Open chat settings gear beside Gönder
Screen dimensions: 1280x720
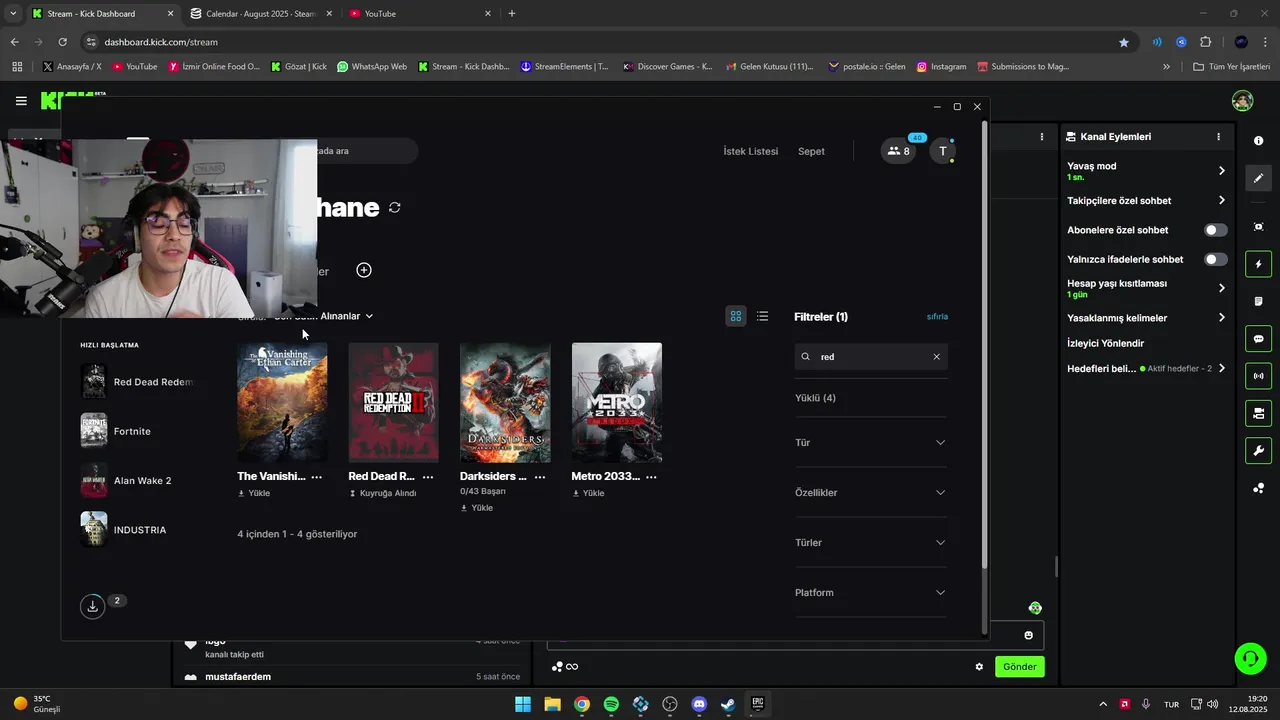pyautogui.click(x=979, y=667)
